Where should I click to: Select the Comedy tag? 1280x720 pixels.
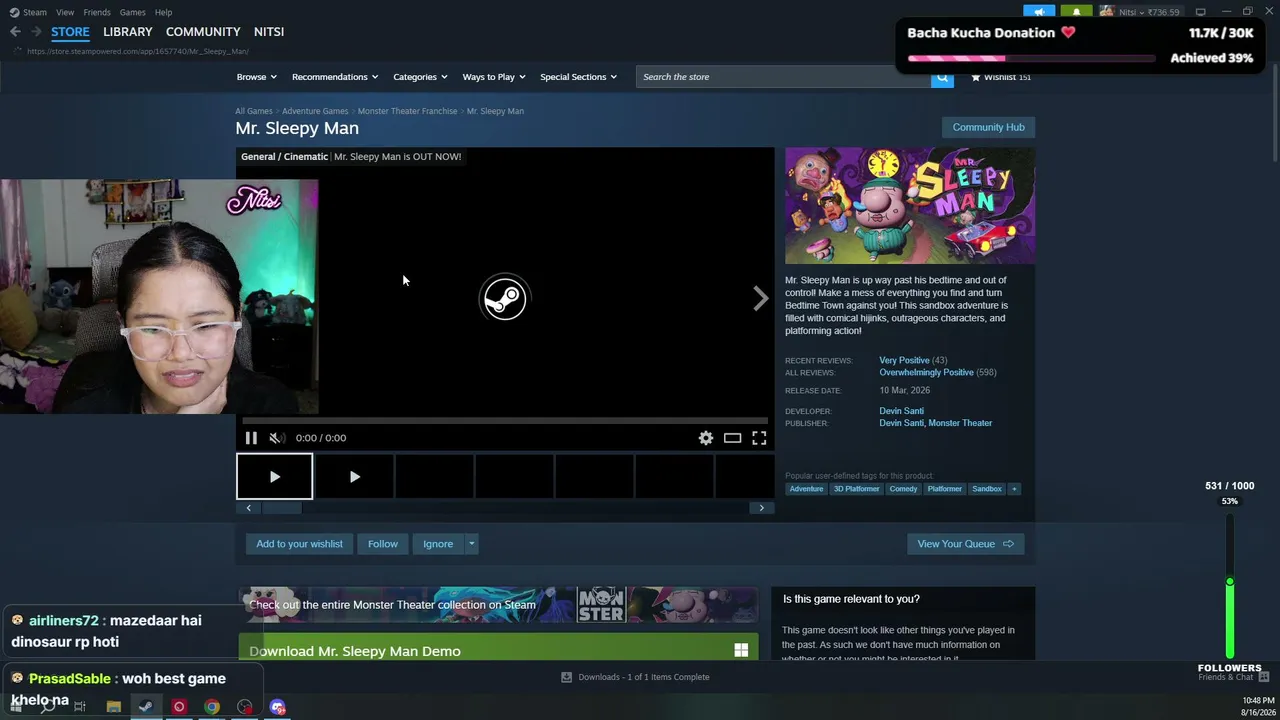pos(903,489)
